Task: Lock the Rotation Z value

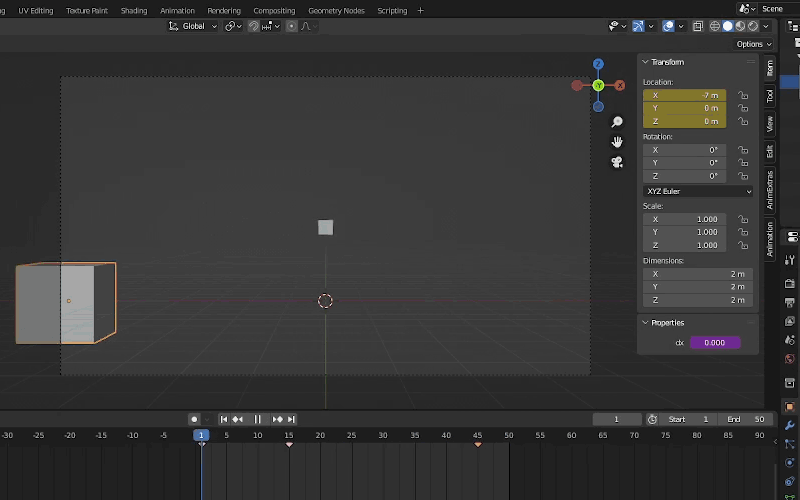Action: 743,176
